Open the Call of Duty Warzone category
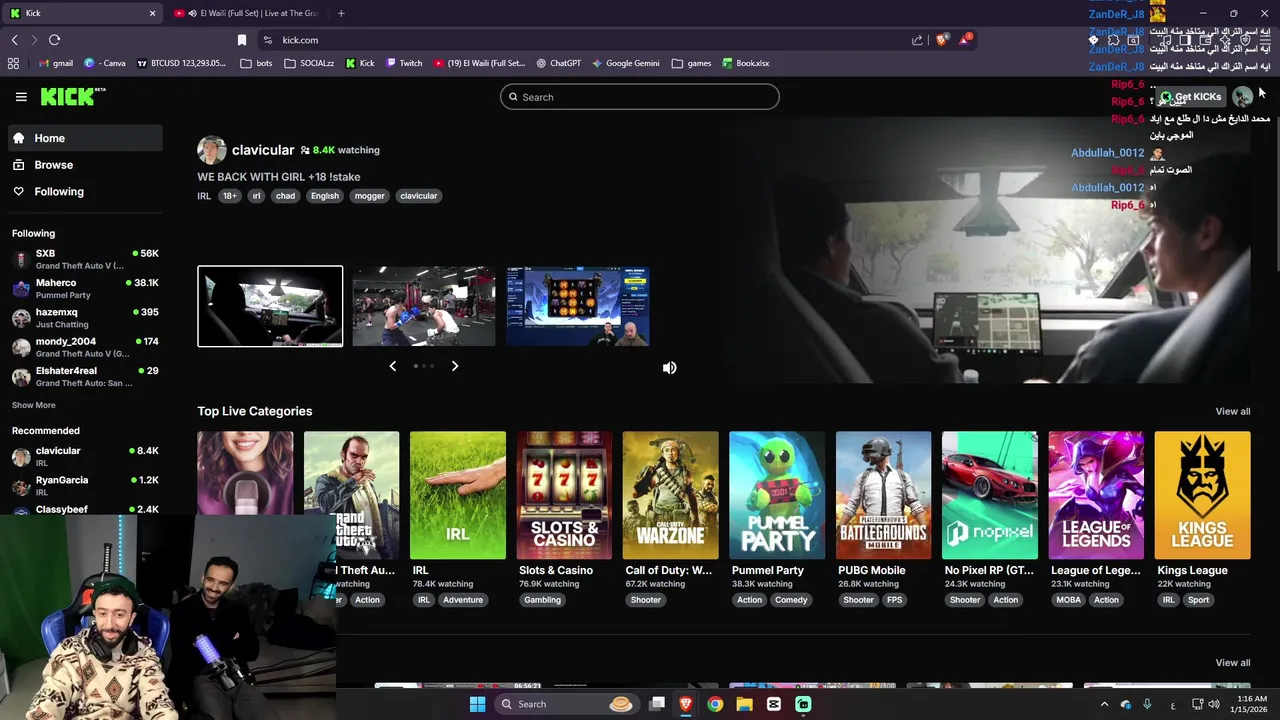 (670, 495)
